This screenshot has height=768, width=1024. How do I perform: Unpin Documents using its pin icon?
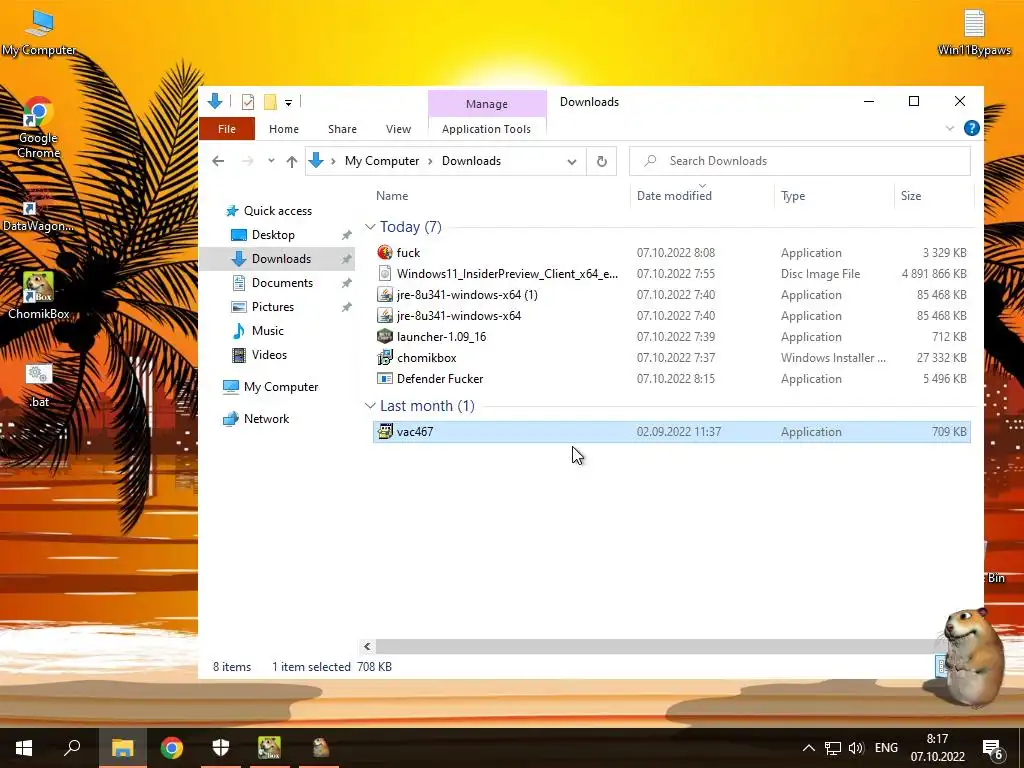point(346,283)
